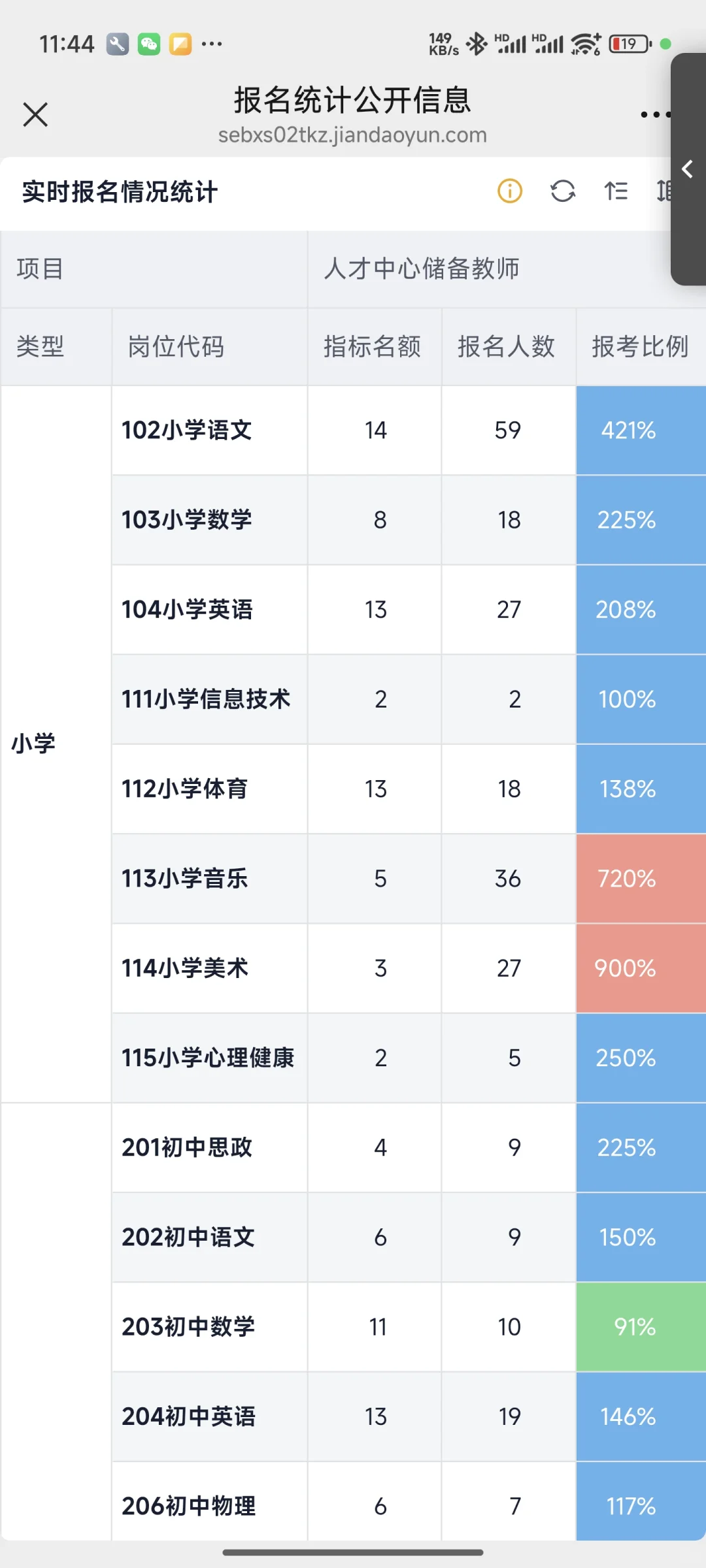Select the 113小学音乐 position

[185, 878]
